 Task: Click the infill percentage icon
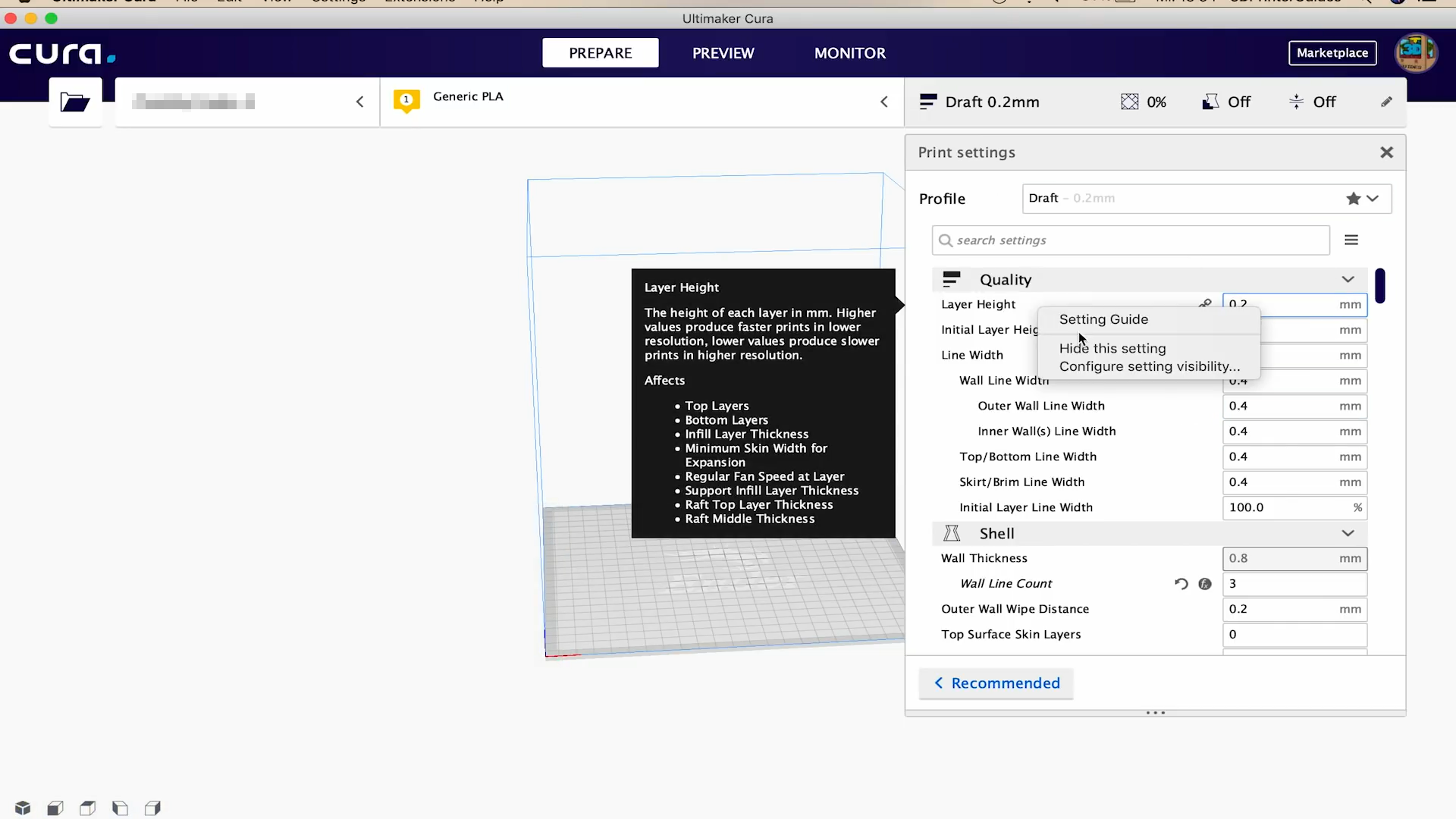1129,102
